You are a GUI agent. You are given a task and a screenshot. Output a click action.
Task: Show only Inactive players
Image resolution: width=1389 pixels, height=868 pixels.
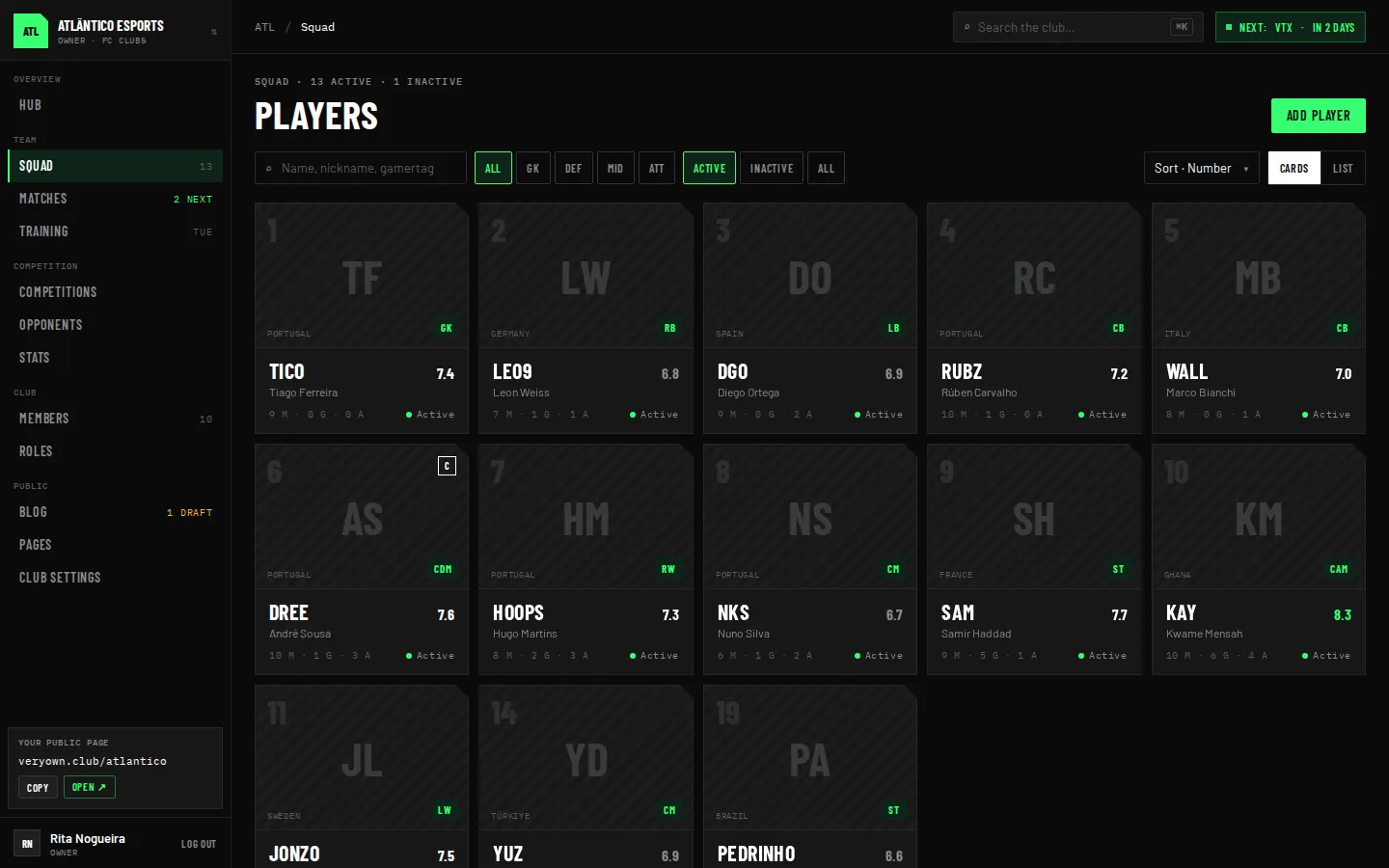tap(772, 168)
